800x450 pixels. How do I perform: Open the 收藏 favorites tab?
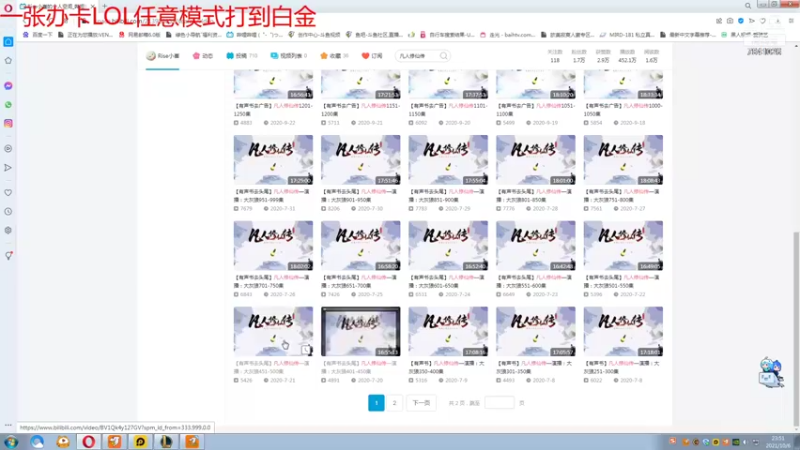tap(334, 56)
